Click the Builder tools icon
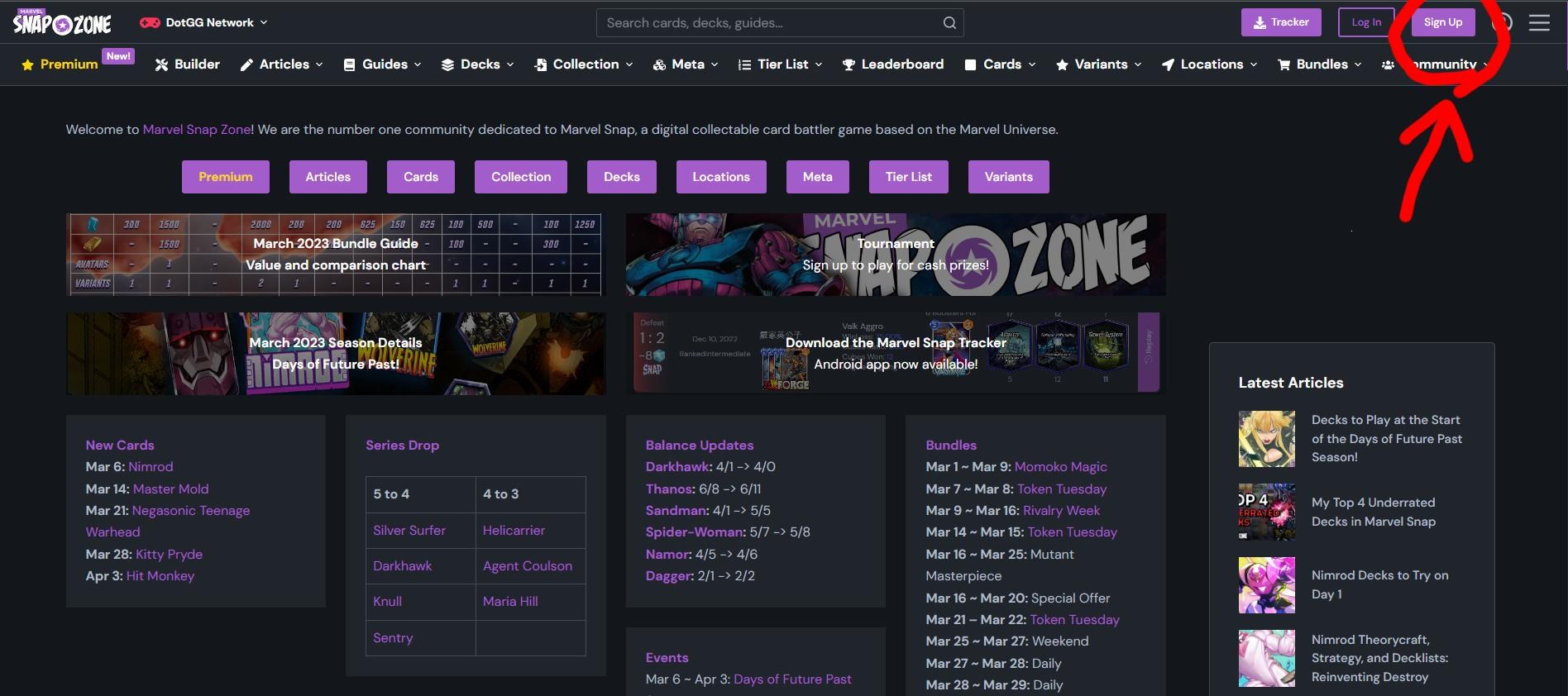Image resolution: width=1568 pixels, height=696 pixels. coord(161,64)
